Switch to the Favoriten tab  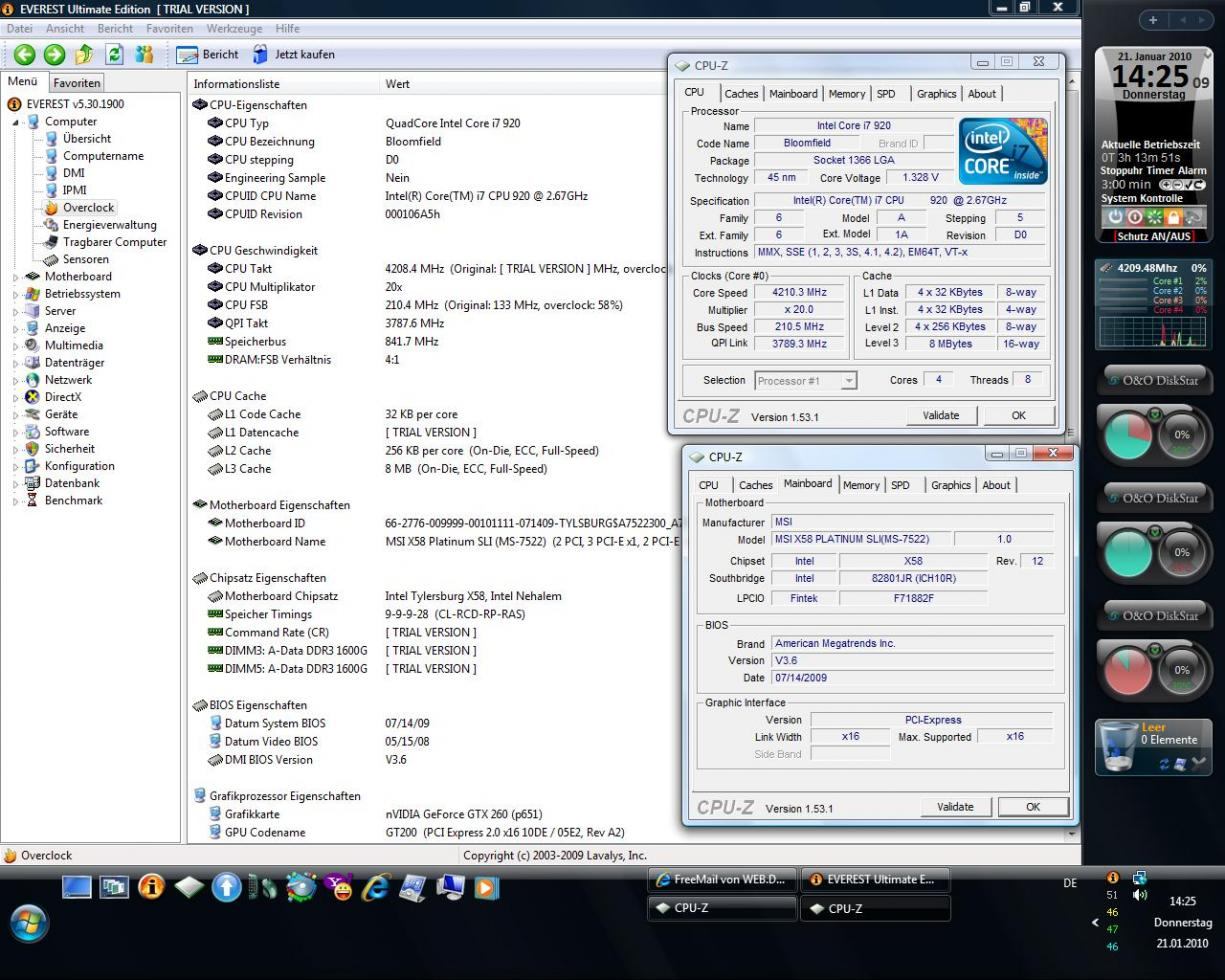(76, 83)
